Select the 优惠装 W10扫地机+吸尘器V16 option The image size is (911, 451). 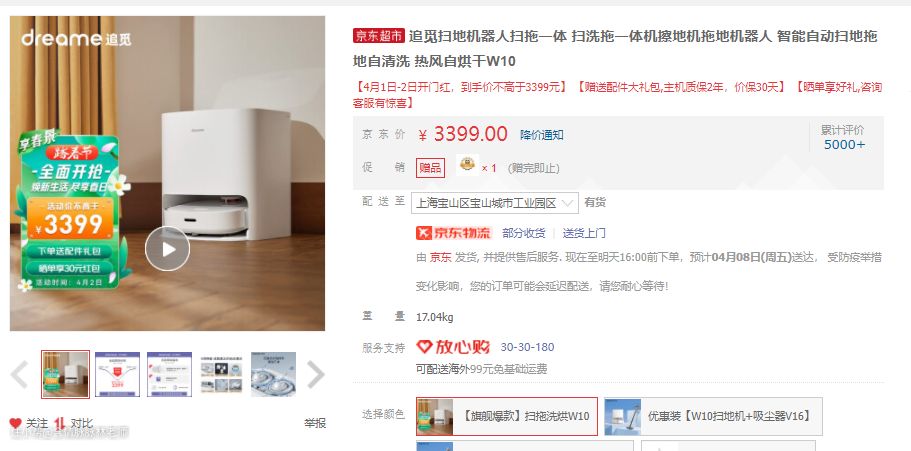click(713, 416)
